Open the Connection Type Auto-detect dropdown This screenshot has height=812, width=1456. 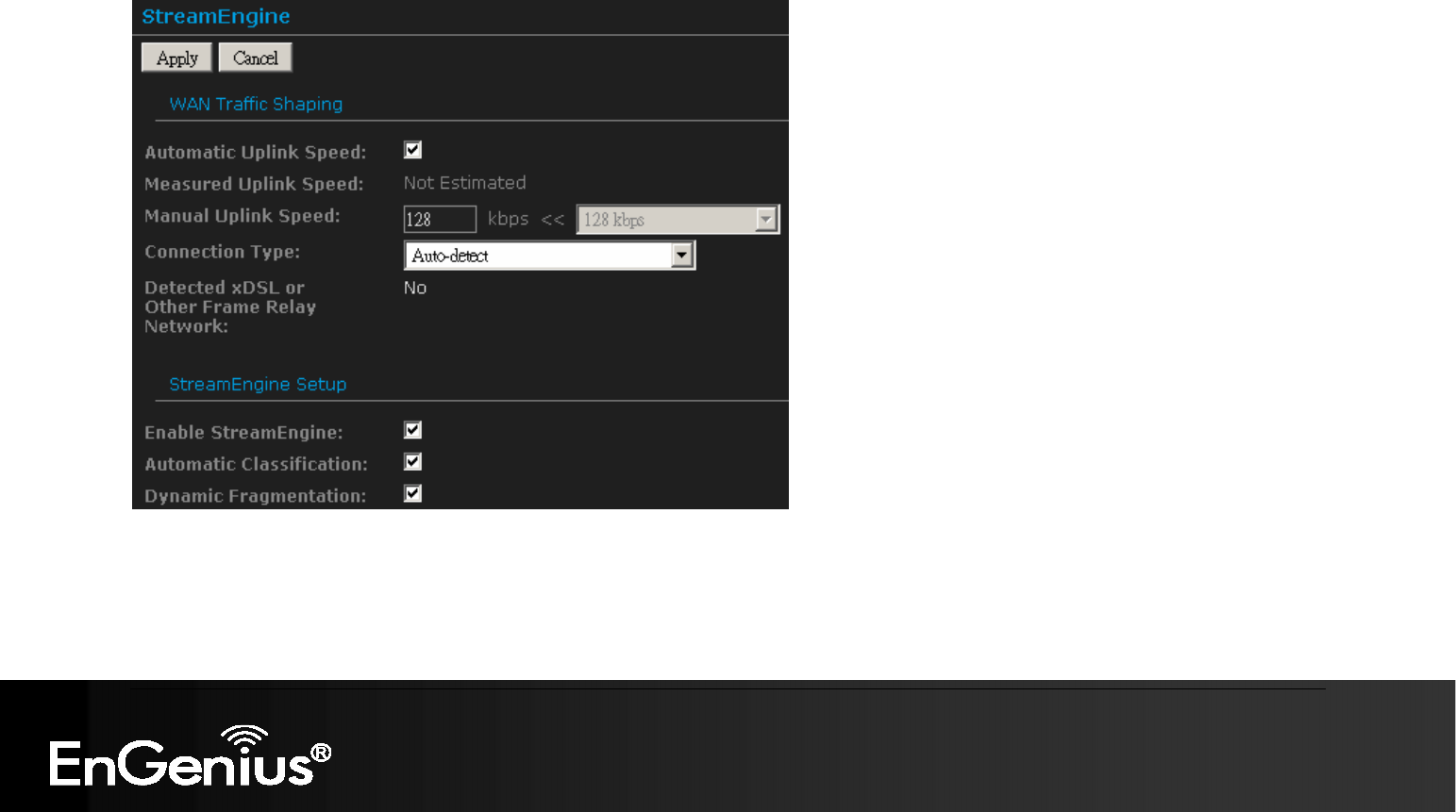coord(550,256)
